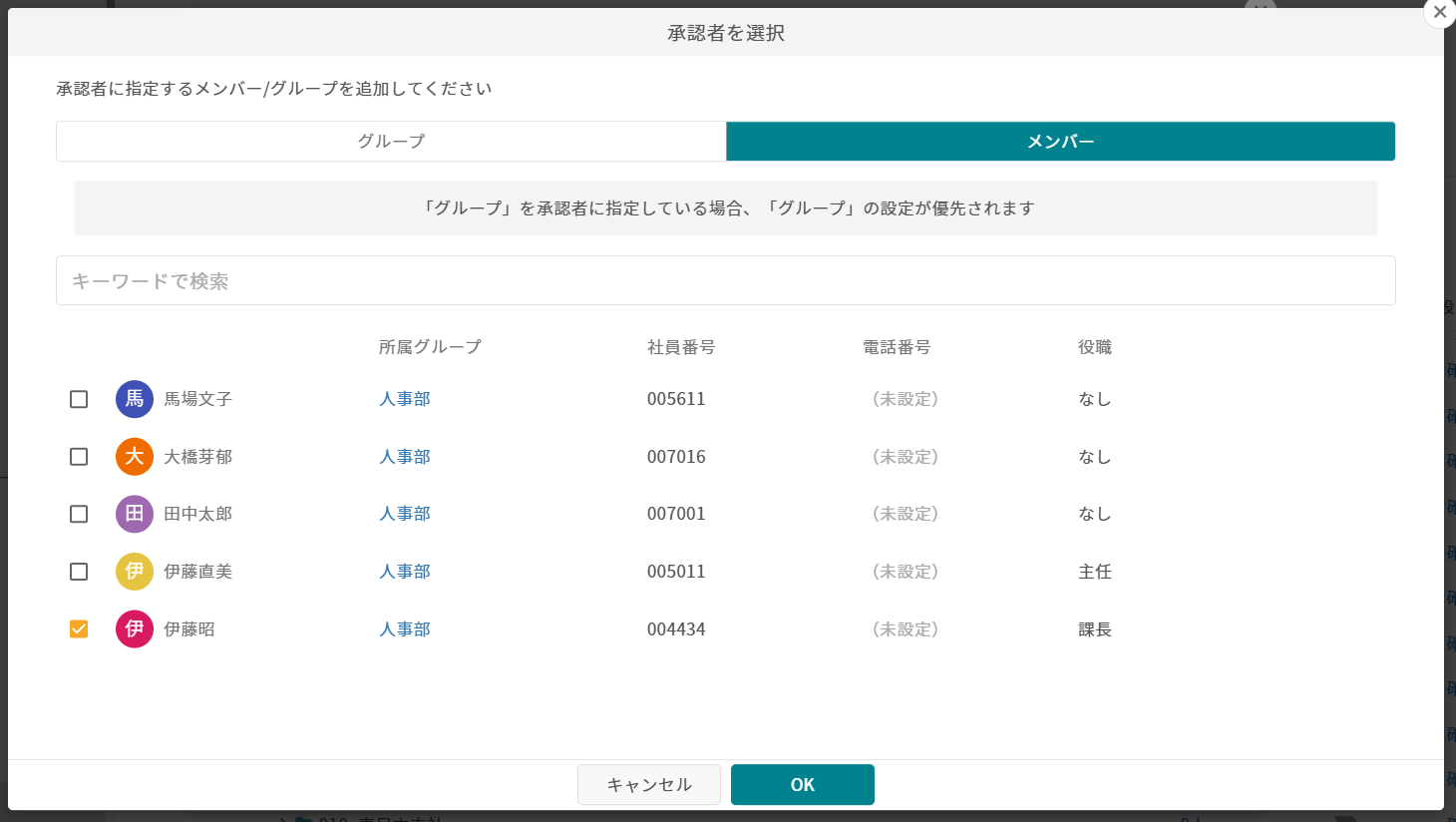Open the 人事部 link beside 伊藤昭
This screenshot has height=822, width=1456.
coord(405,629)
